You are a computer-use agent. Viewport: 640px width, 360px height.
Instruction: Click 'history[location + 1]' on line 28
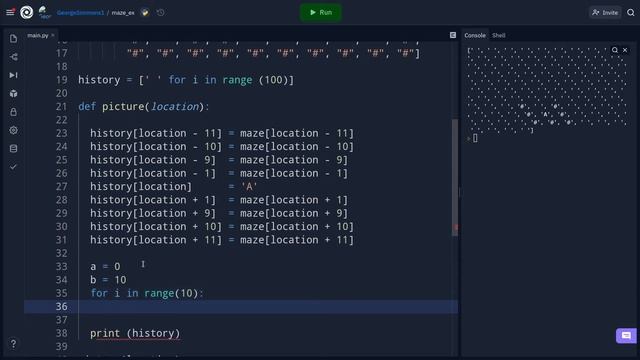click(153, 200)
